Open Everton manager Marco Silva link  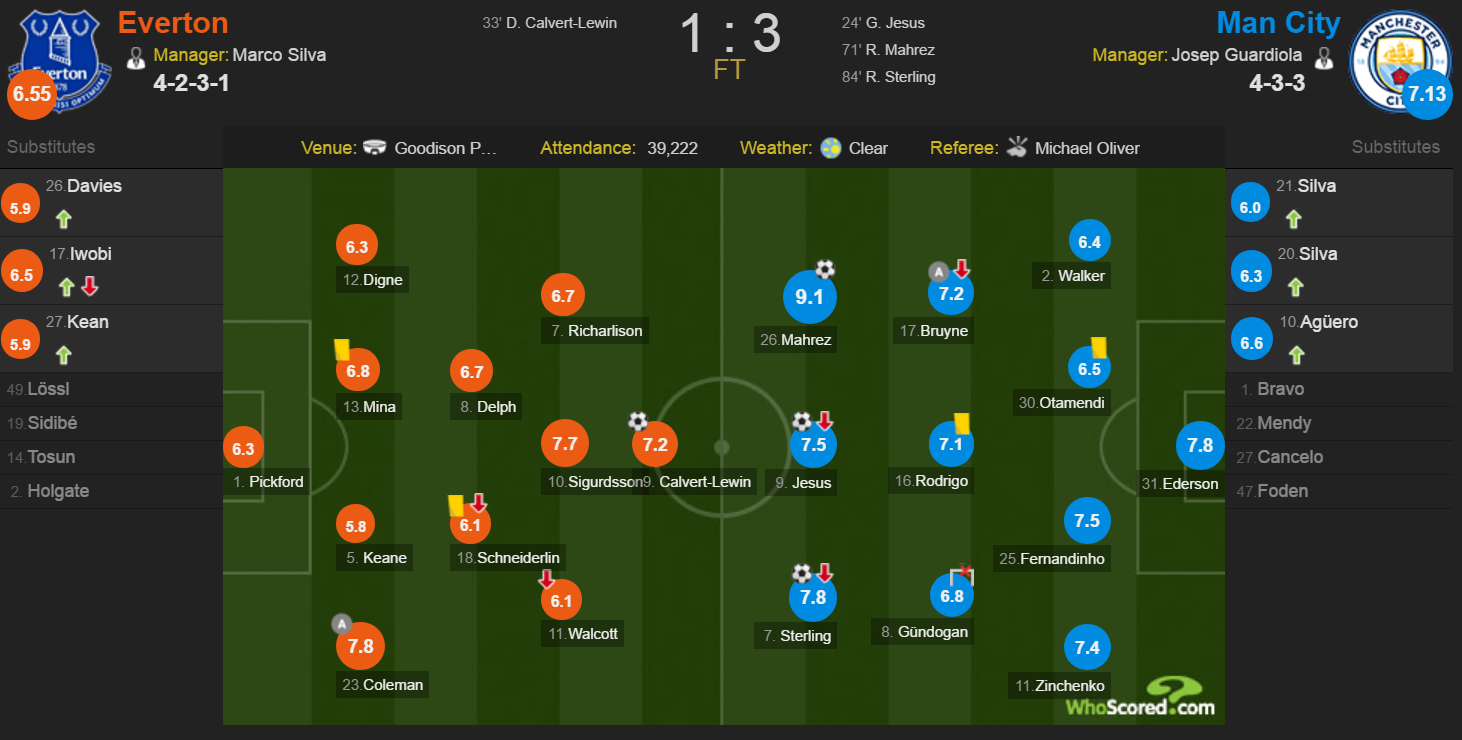[279, 55]
